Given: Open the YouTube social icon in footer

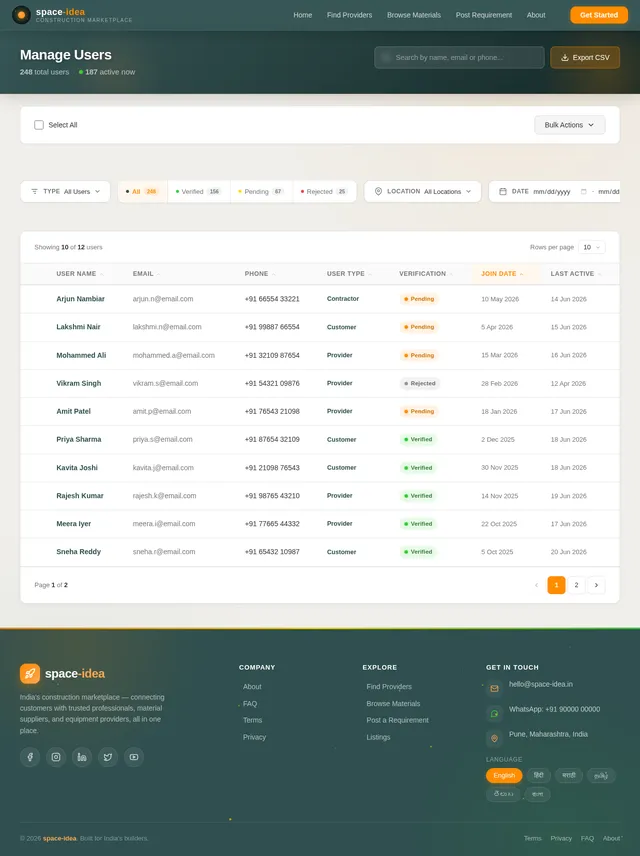Looking at the screenshot, I should (134, 757).
